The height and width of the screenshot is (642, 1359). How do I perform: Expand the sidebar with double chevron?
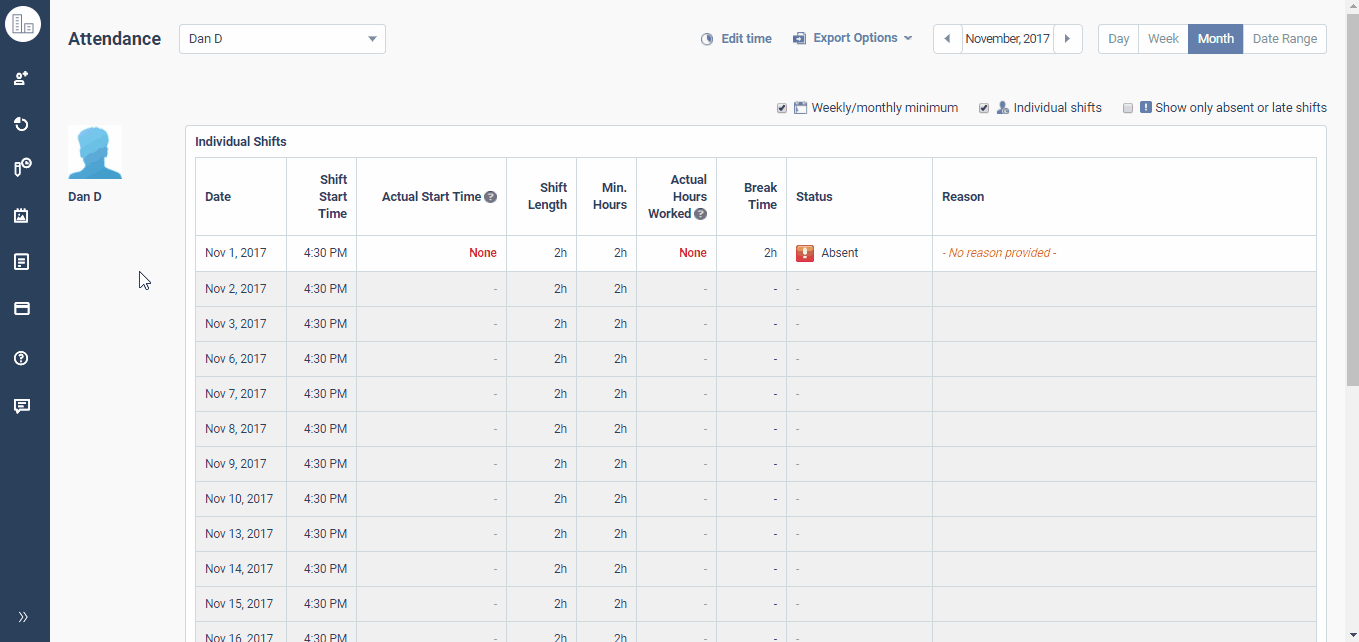23,617
